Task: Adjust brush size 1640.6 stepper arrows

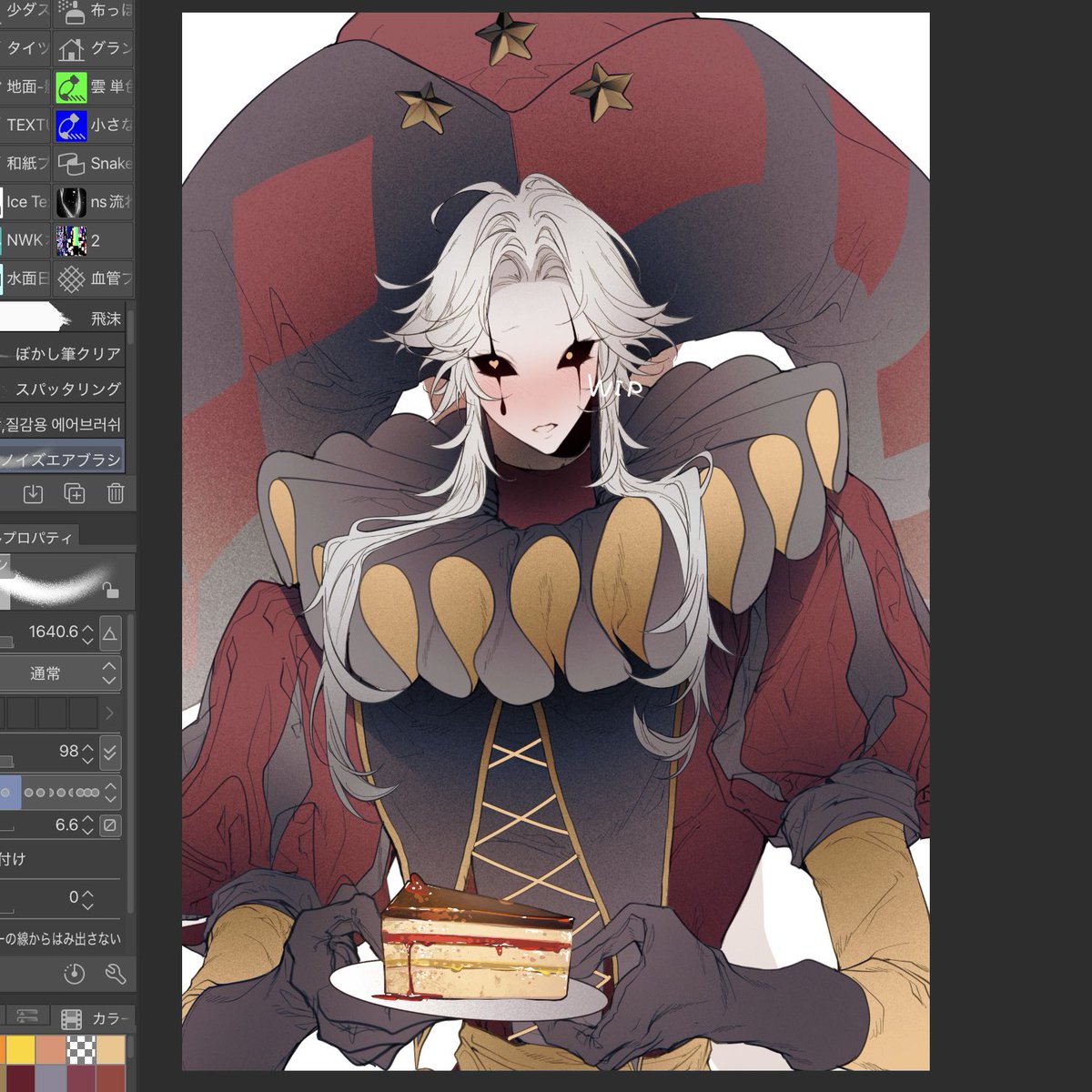Action: [87, 633]
